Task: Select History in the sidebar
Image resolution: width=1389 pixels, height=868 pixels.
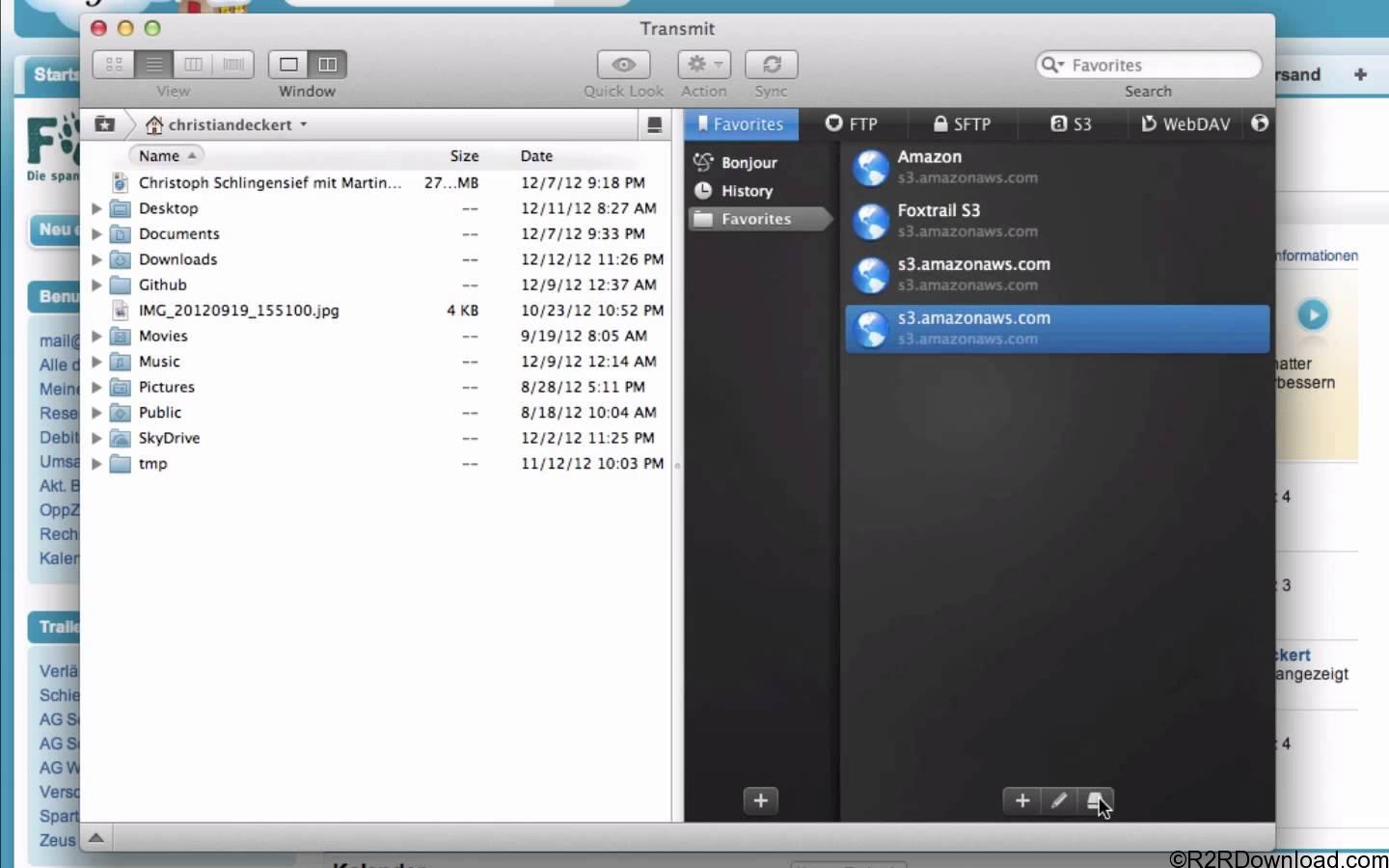Action: (x=748, y=191)
